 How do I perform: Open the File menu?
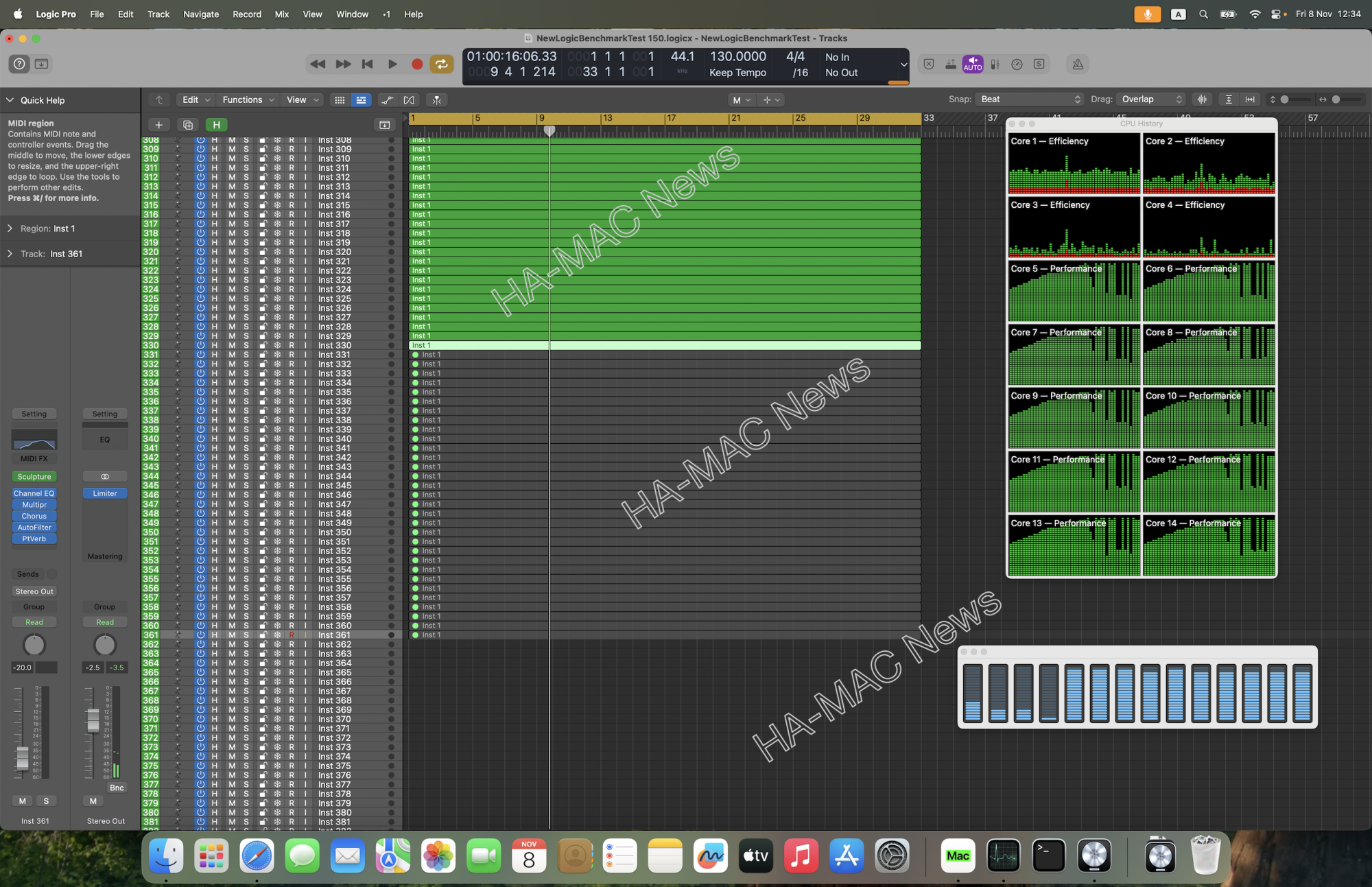[x=97, y=14]
